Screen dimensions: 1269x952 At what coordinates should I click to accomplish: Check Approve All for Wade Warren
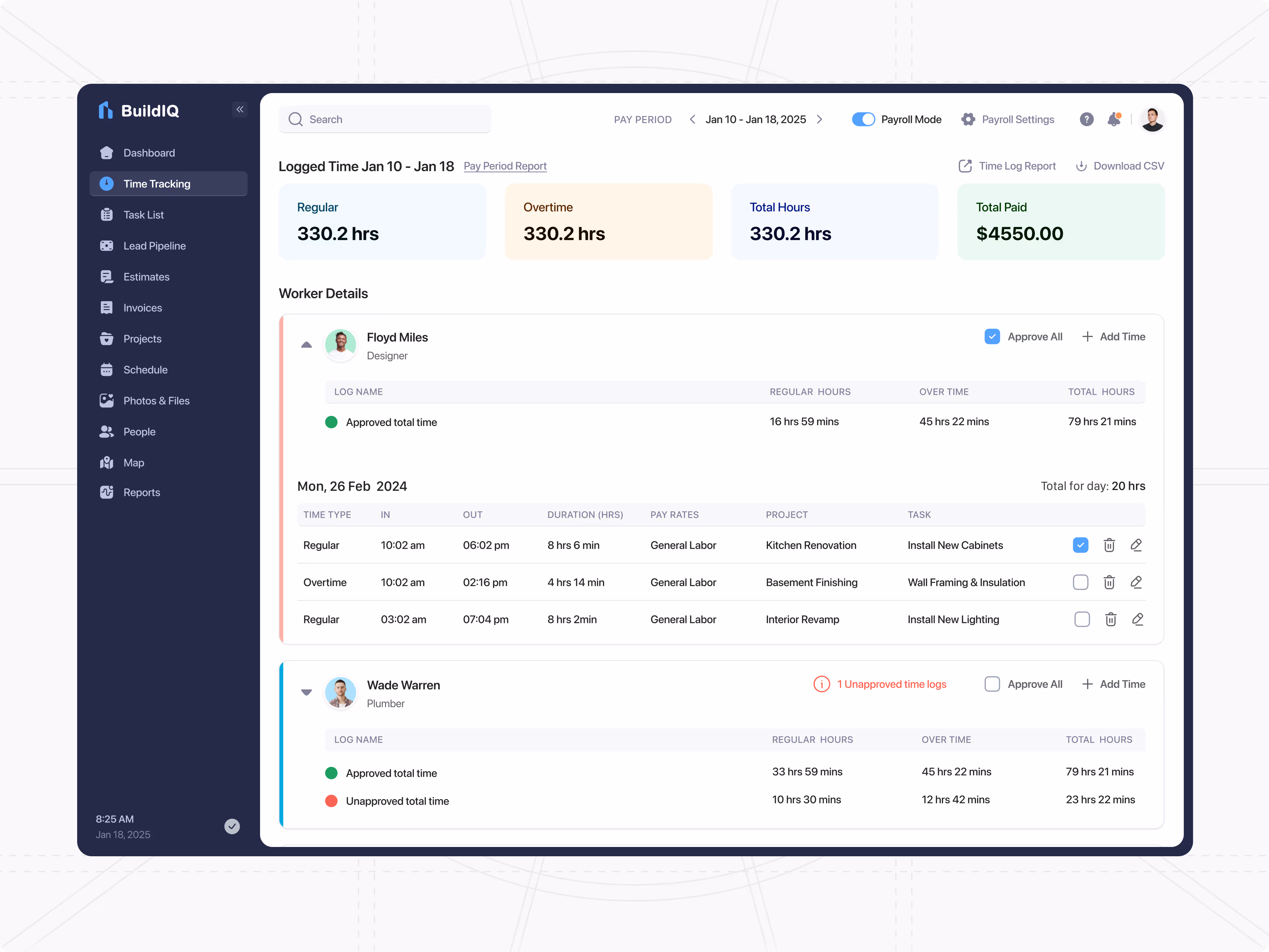tap(992, 684)
